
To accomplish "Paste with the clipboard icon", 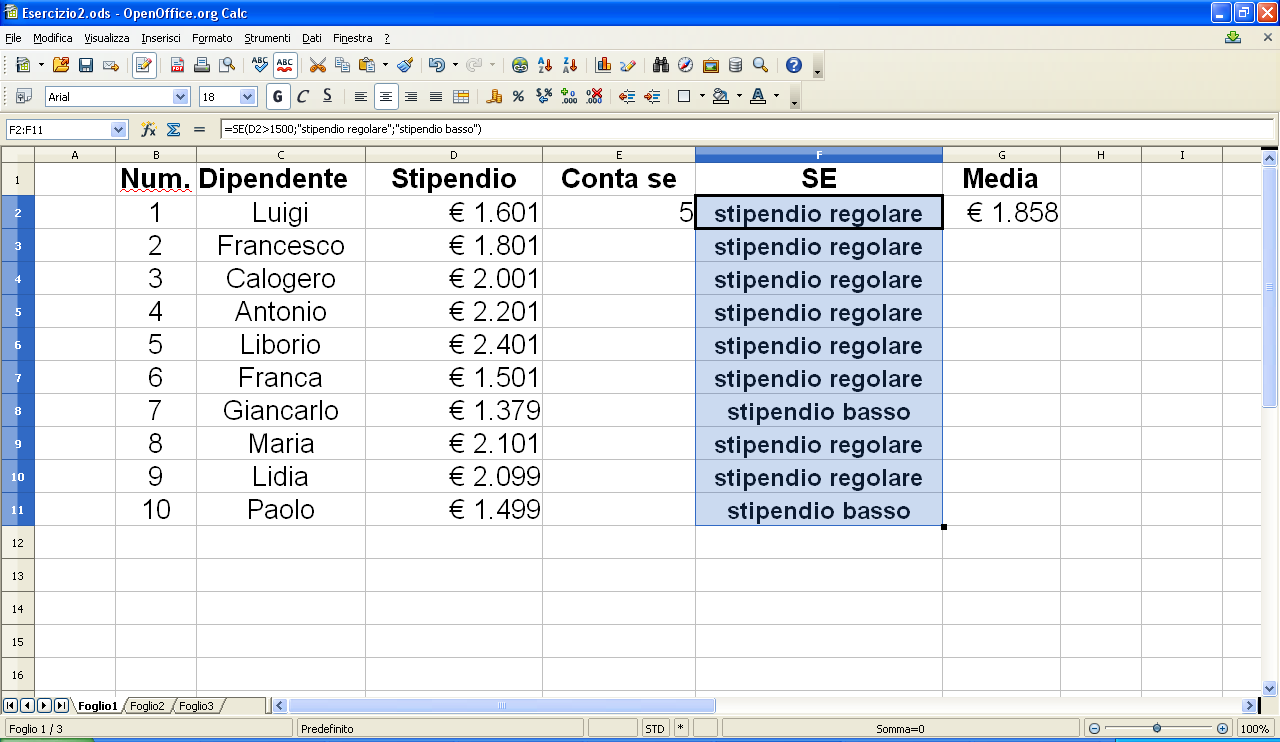I will (367, 65).
